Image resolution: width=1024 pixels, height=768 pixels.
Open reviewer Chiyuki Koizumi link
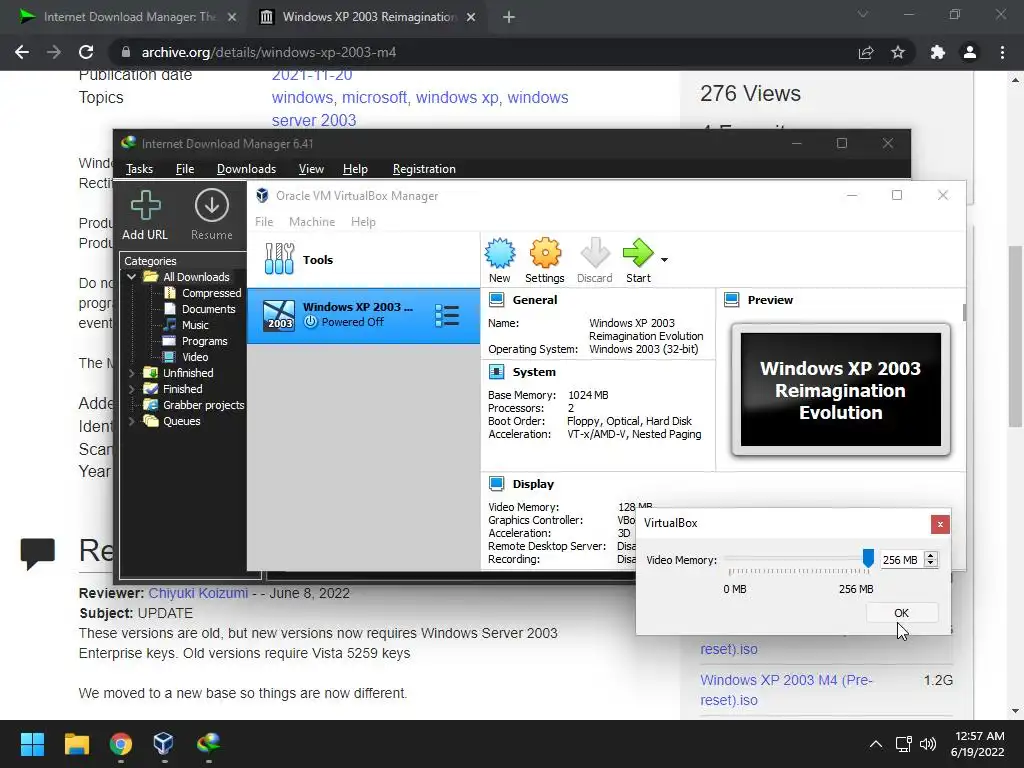click(x=198, y=593)
